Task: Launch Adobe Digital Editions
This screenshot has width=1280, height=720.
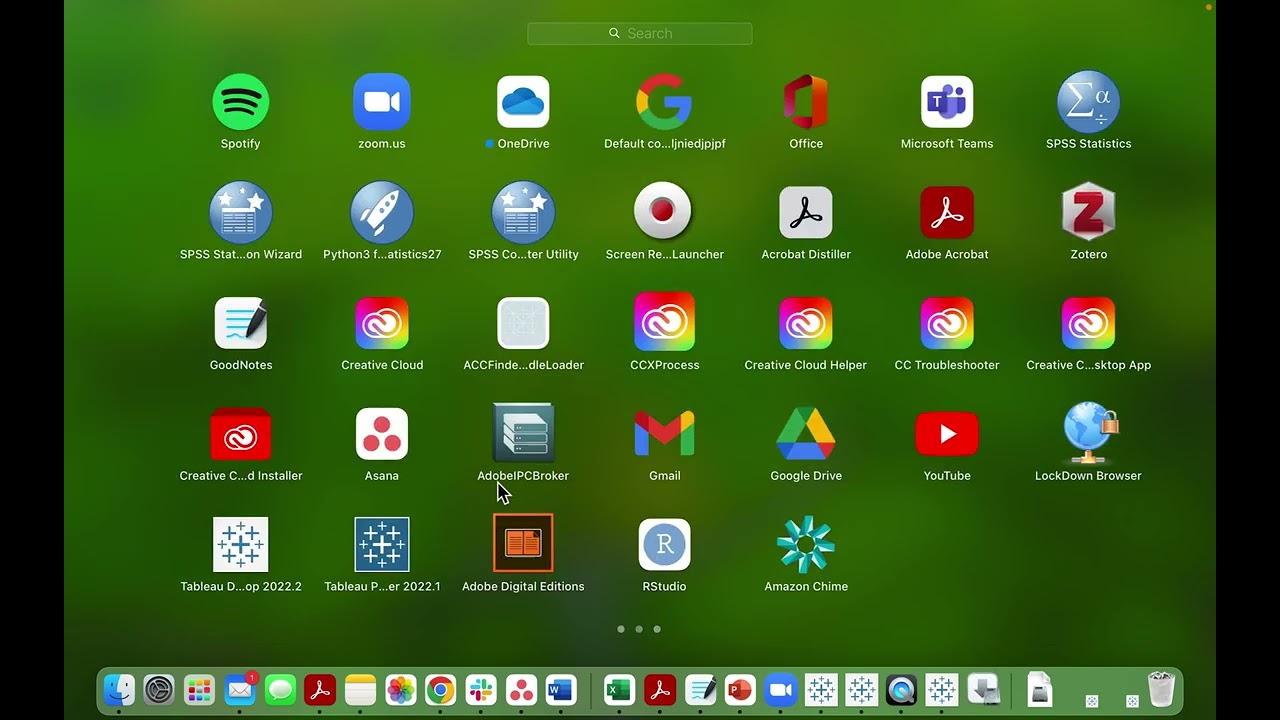Action: (523, 544)
